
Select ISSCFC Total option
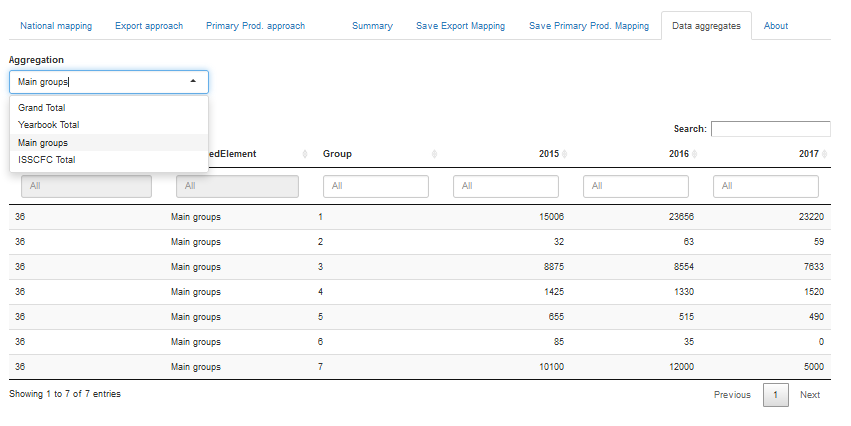46,159
